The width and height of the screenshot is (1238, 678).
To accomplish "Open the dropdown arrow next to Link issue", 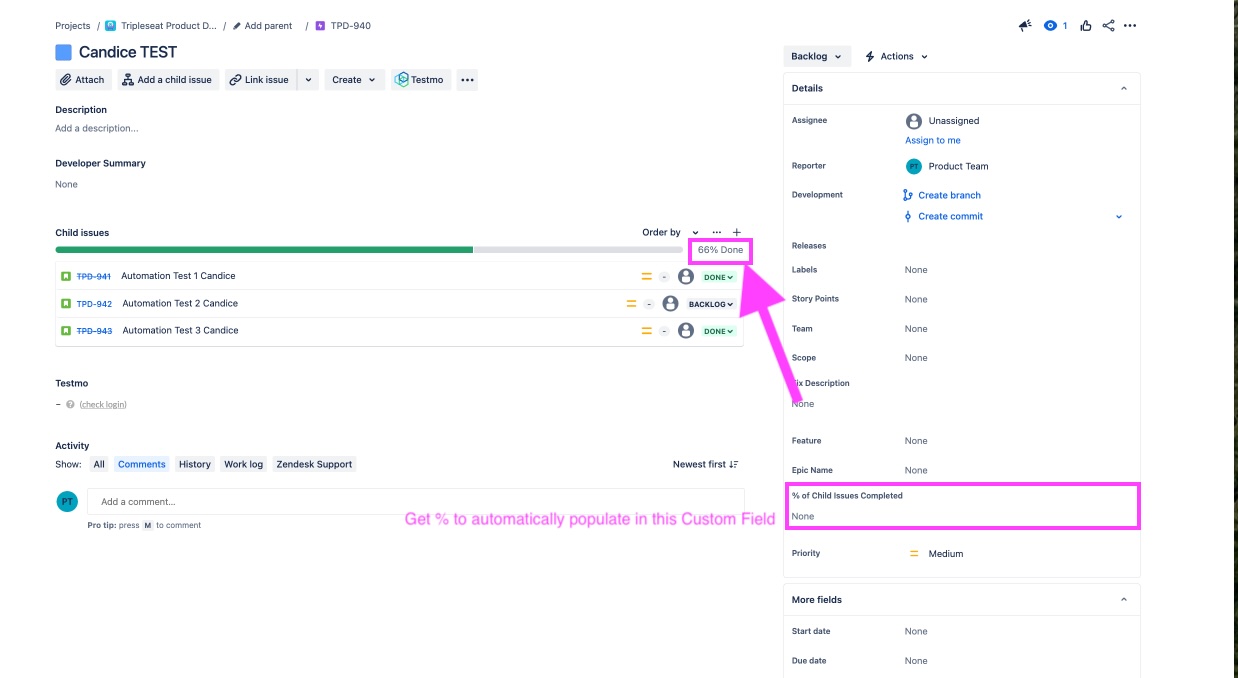I will 308,80.
